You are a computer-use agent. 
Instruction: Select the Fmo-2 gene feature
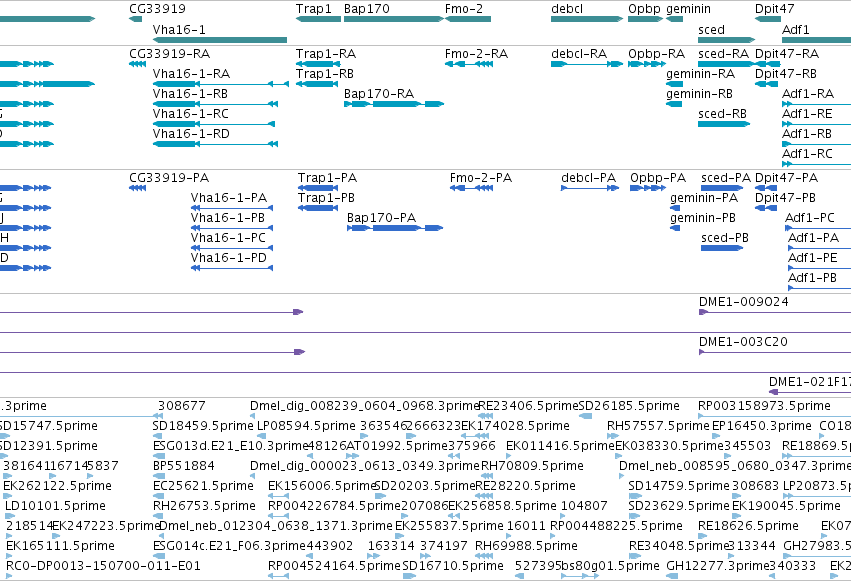click(468, 19)
